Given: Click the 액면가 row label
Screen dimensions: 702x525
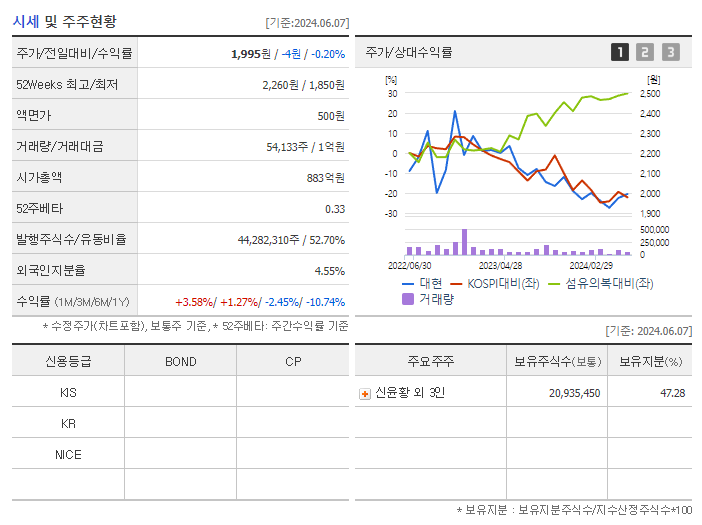Looking at the screenshot, I should [34, 115].
